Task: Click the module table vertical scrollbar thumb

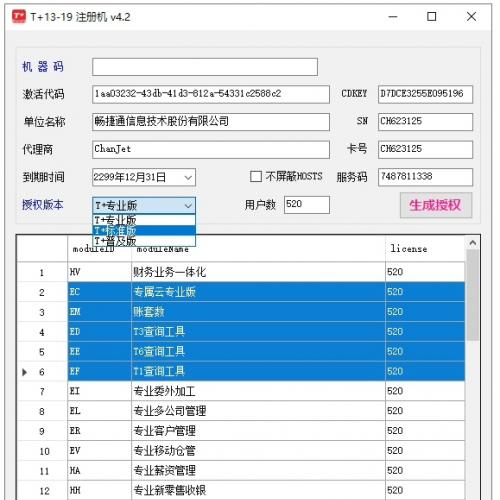Action: coord(472,295)
